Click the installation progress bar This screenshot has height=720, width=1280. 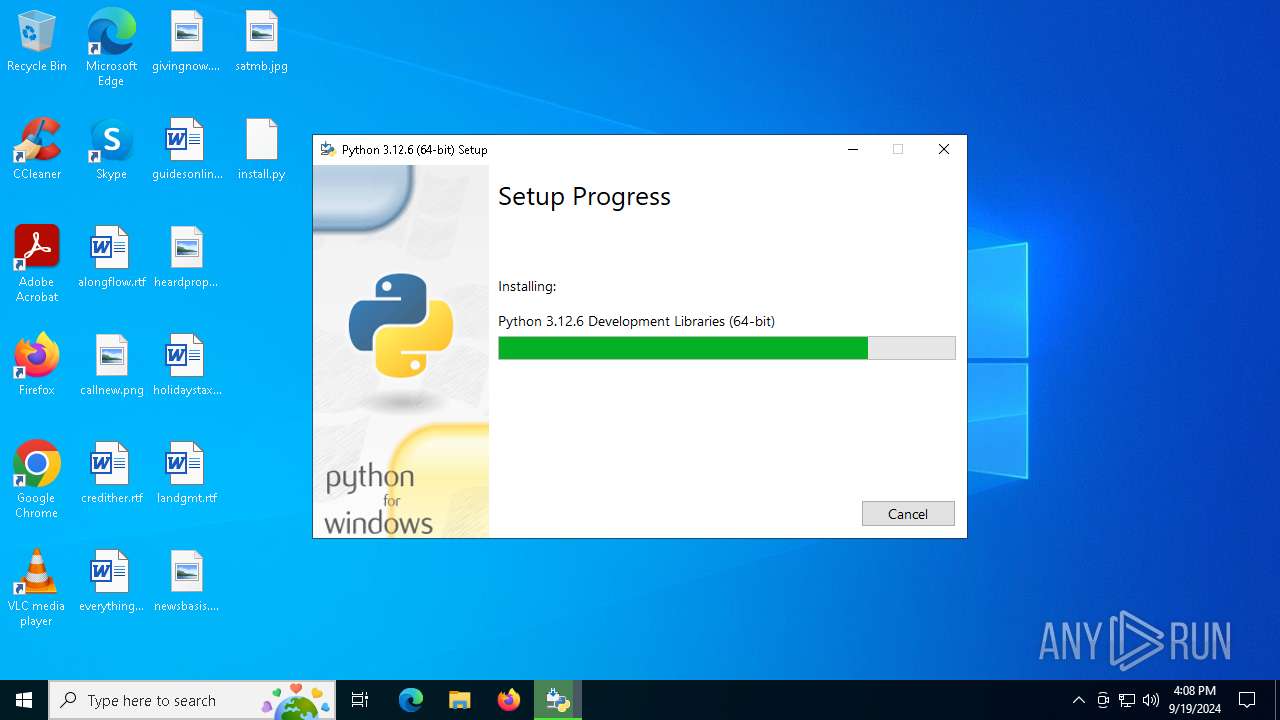point(727,348)
